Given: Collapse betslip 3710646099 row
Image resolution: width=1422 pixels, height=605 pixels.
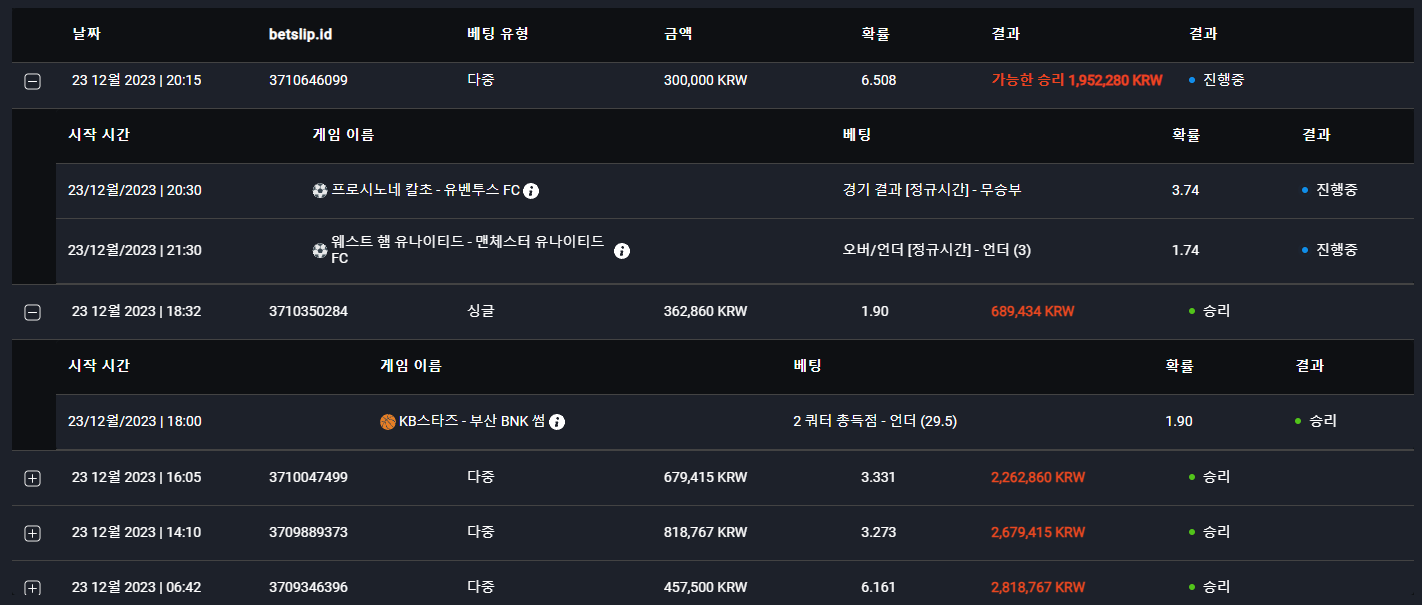Looking at the screenshot, I should coord(32,82).
